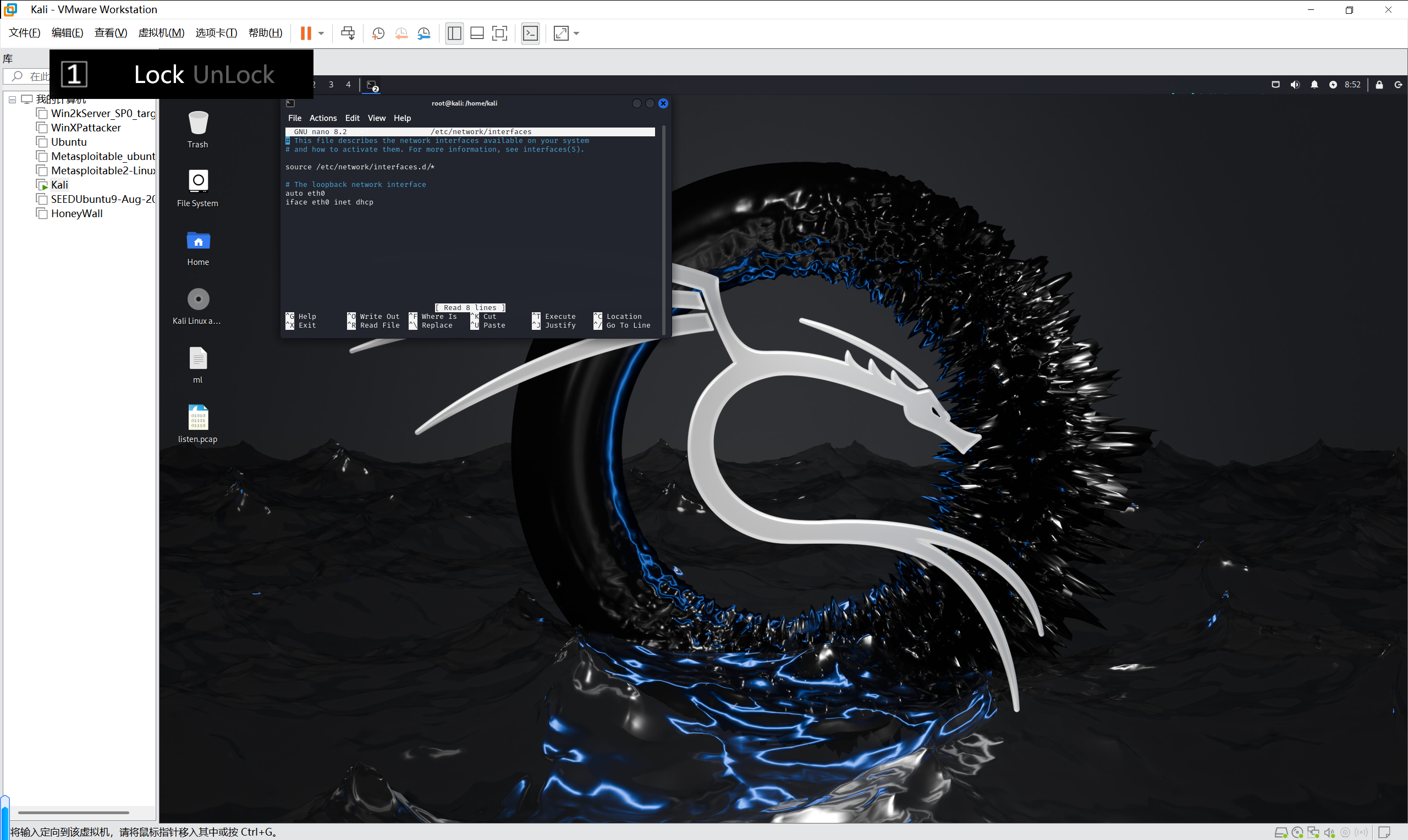Image resolution: width=1408 pixels, height=840 pixels.
Task: Open the stretch mode dropdown arrow
Action: tap(576, 34)
